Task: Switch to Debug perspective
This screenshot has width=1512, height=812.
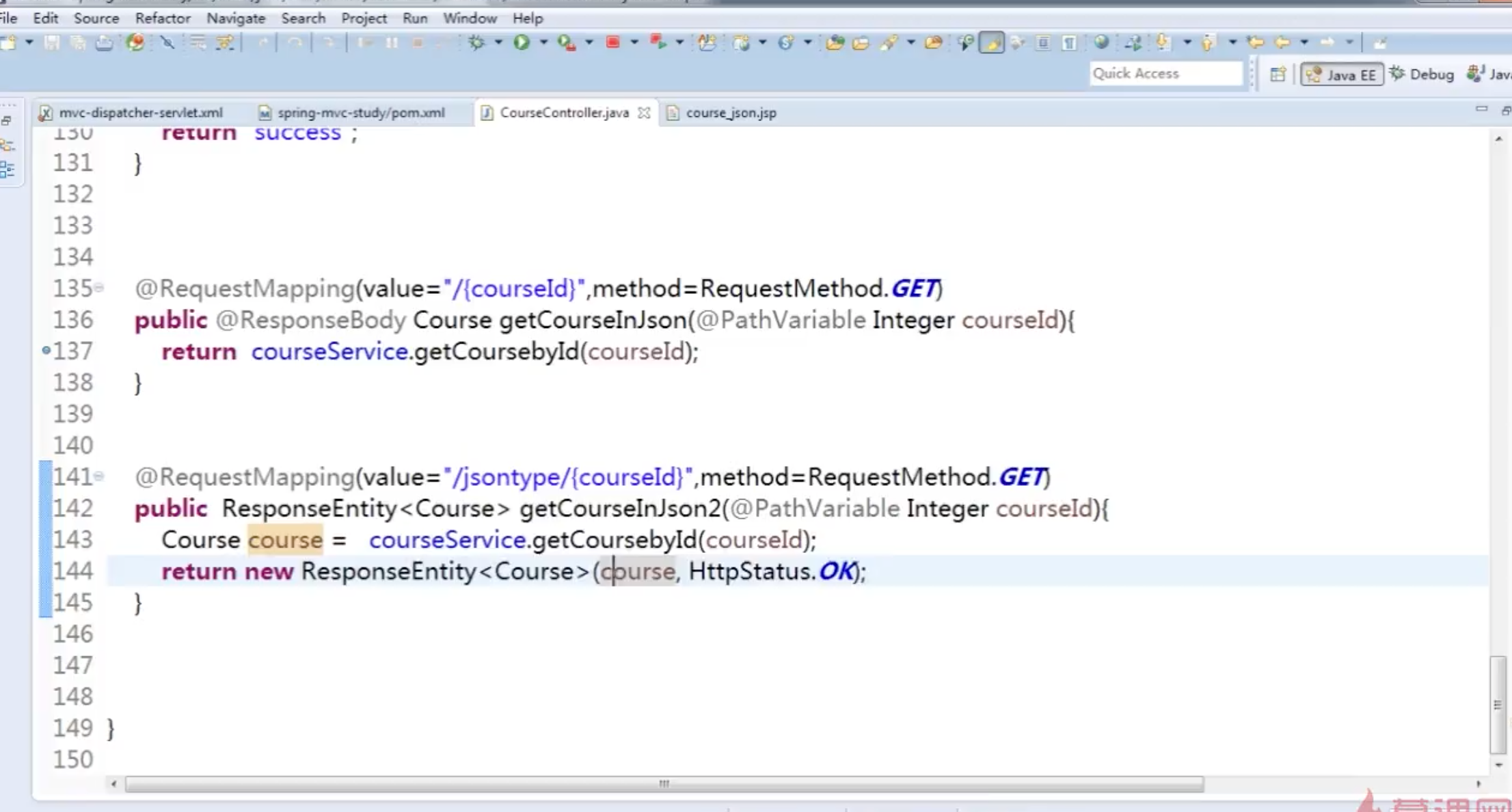Action: pyautogui.click(x=1422, y=75)
